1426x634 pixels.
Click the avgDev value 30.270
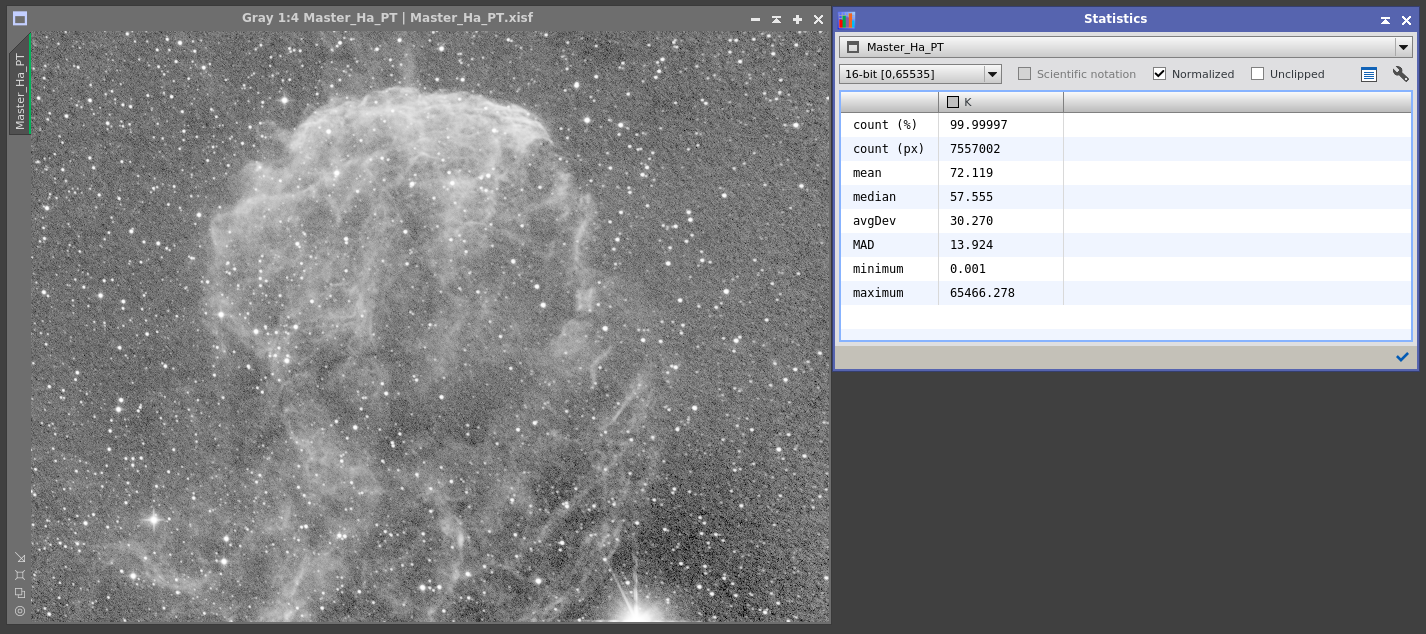point(971,221)
